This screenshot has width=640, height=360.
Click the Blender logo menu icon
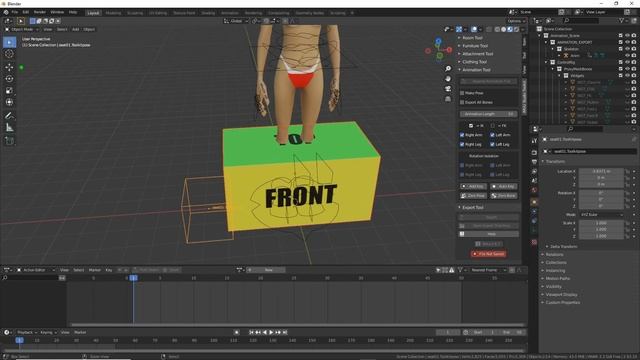pos(6,13)
